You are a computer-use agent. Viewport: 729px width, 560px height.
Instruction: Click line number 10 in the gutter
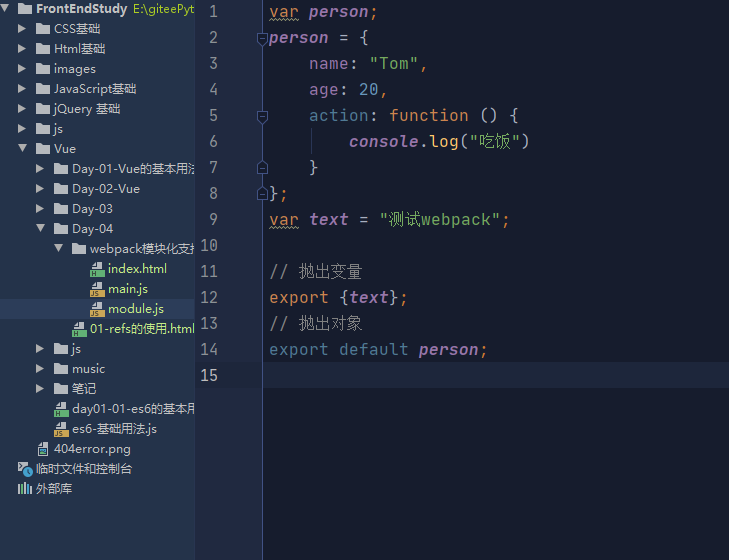click(x=209, y=245)
